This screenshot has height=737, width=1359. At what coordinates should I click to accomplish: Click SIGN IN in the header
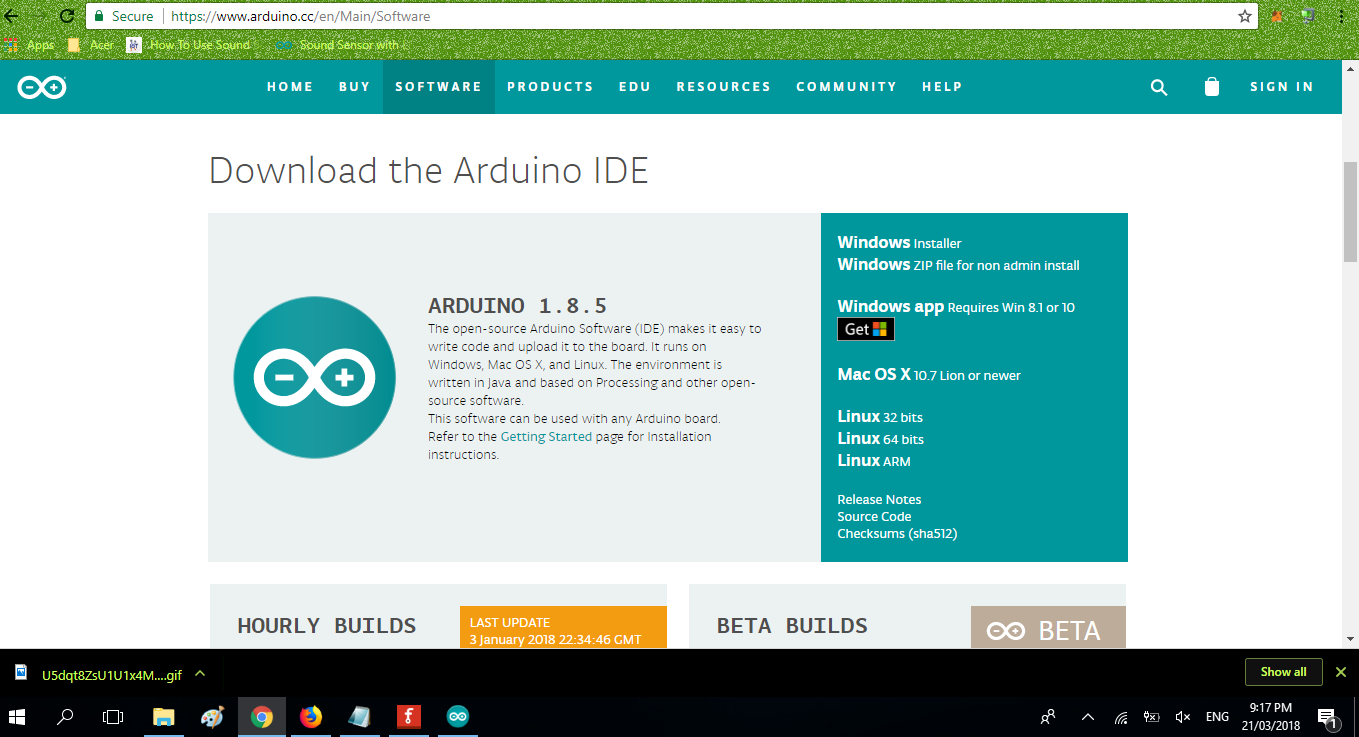[1282, 87]
